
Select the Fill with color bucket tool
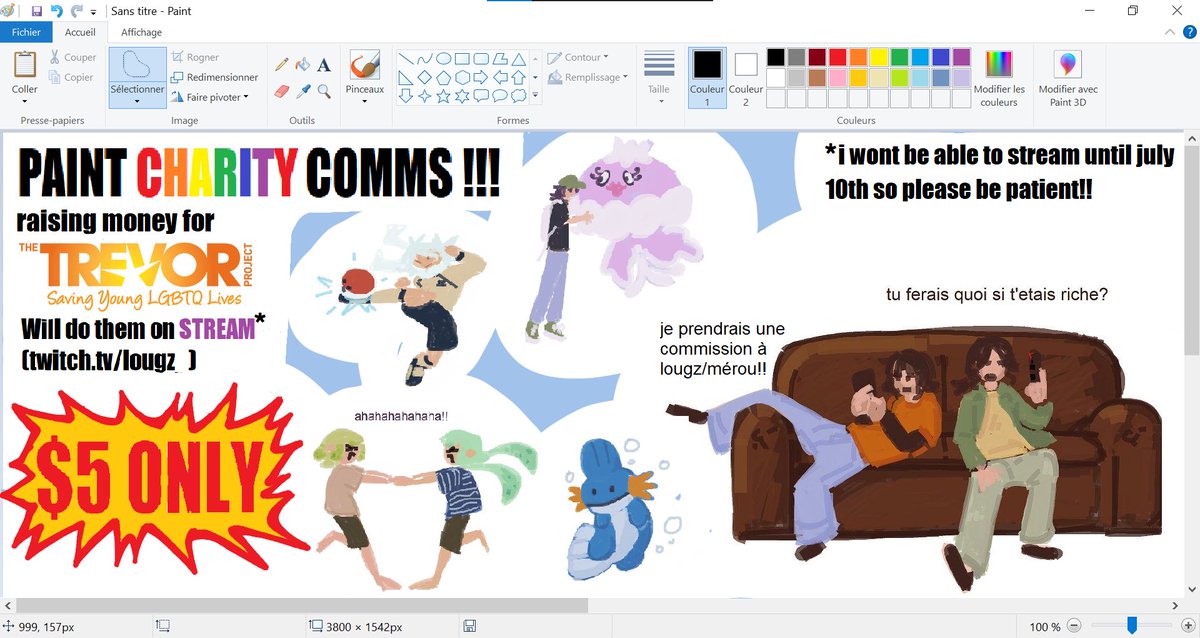click(x=303, y=65)
